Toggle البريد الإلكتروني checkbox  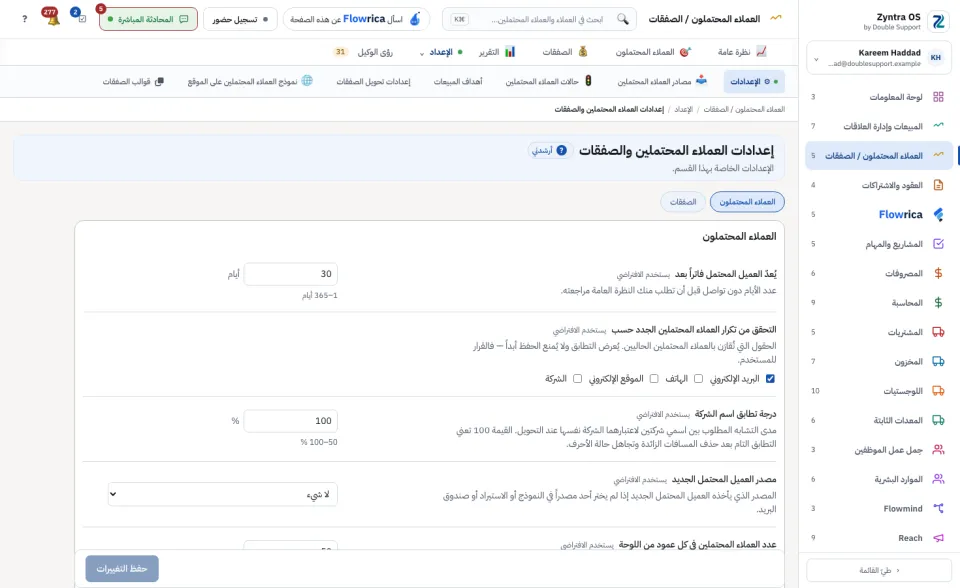click(x=770, y=379)
